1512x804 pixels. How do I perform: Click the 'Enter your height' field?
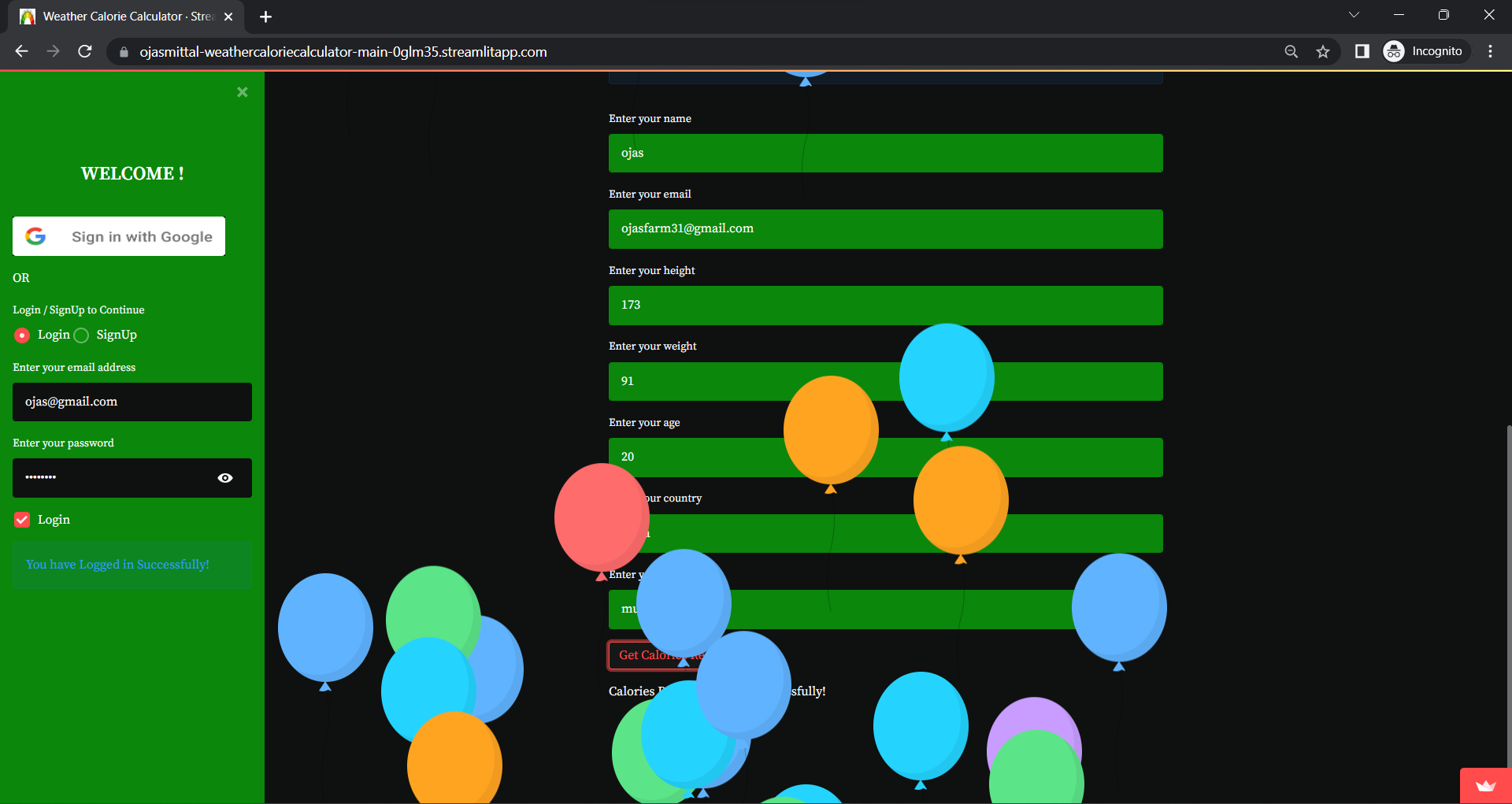885,306
